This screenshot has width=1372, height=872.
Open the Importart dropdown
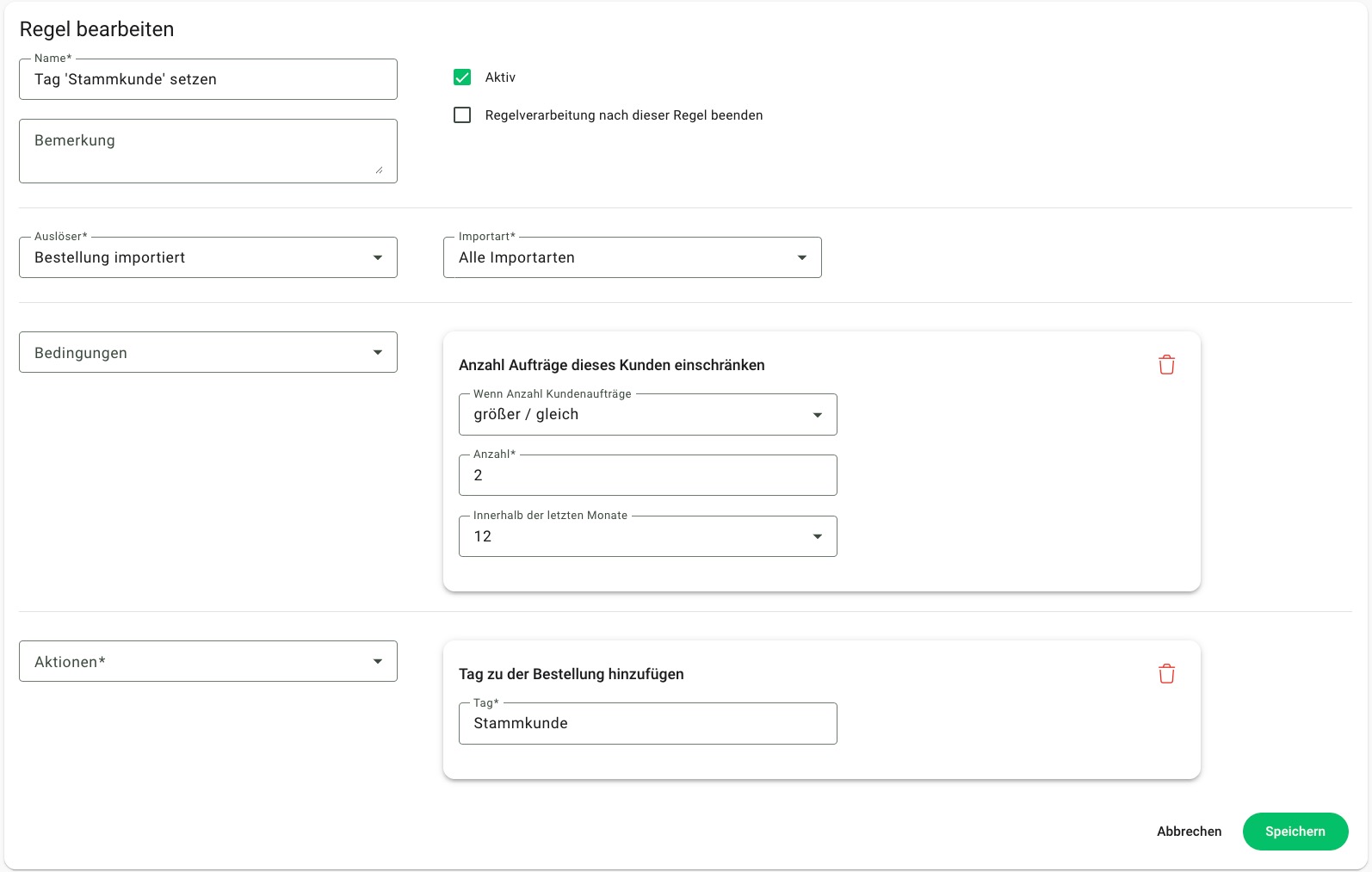[633, 257]
